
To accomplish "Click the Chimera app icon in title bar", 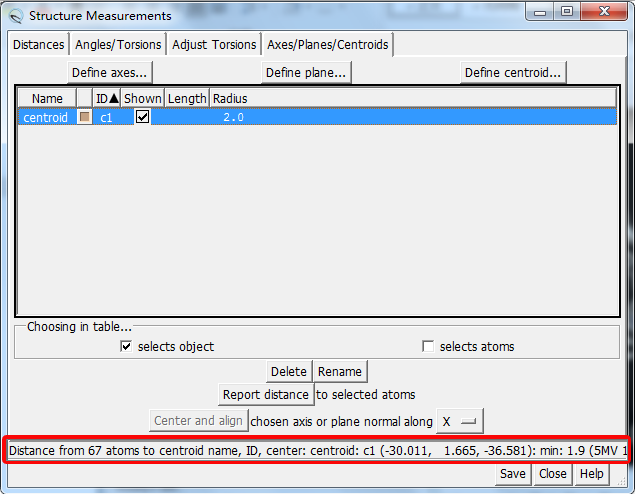I will (x=15, y=15).
